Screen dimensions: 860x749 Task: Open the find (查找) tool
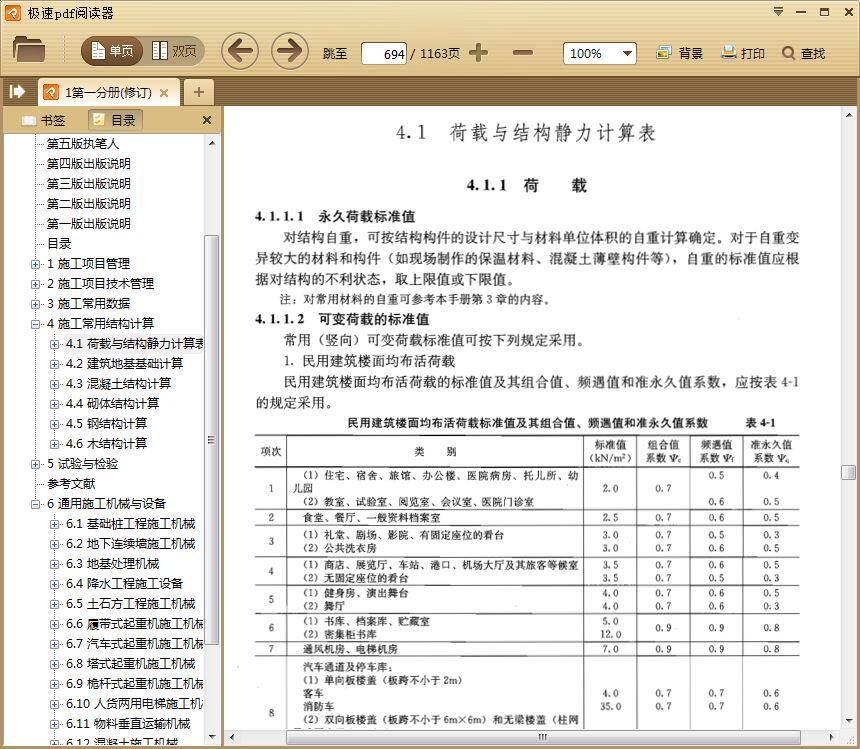804,53
